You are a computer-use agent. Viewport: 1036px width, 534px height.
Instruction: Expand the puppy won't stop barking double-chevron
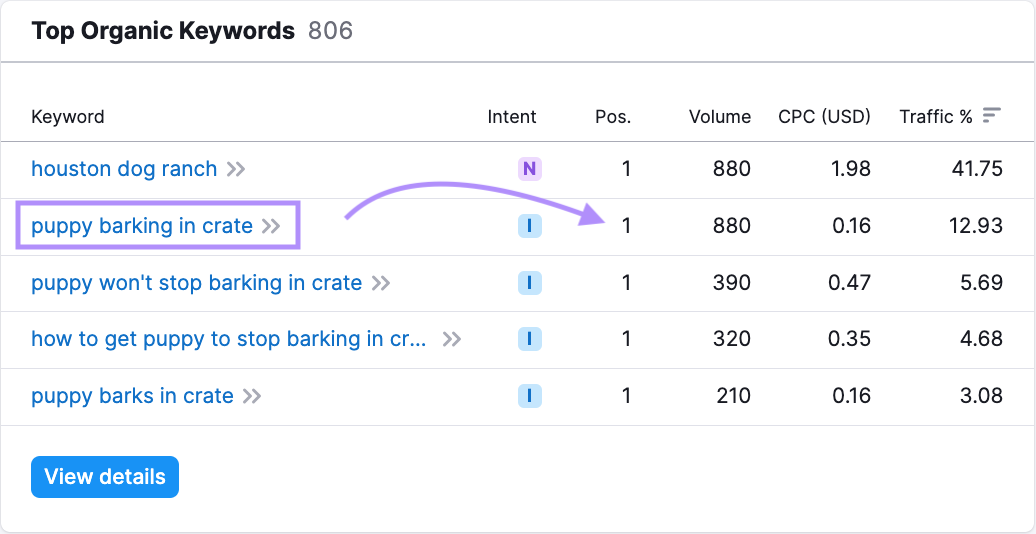380,283
